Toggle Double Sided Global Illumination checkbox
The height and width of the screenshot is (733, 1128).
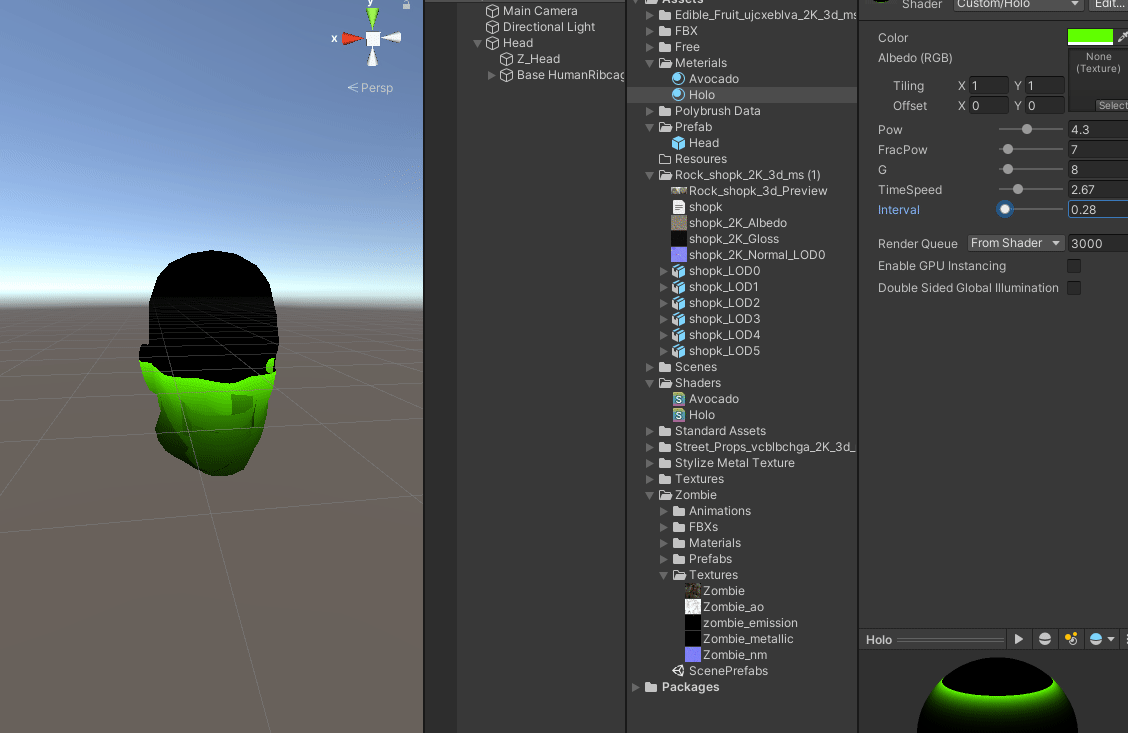point(1074,288)
